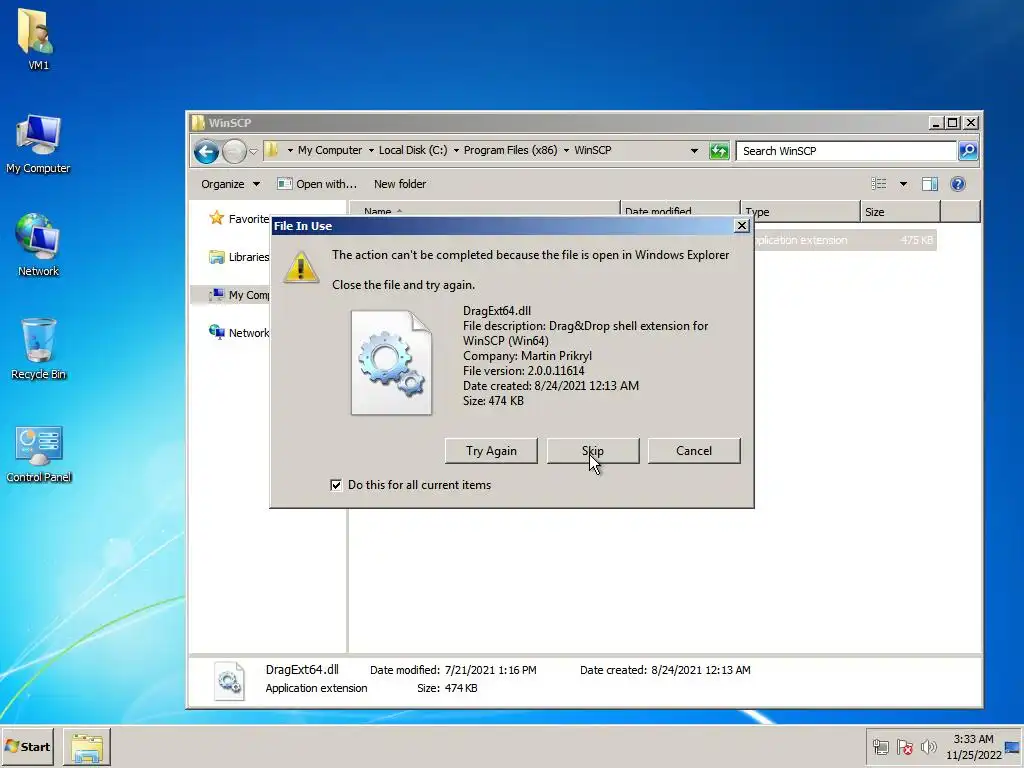Image resolution: width=1024 pixels, height=768 pixels.
Task: Click the Try Again button
Action: click(491, 451)
